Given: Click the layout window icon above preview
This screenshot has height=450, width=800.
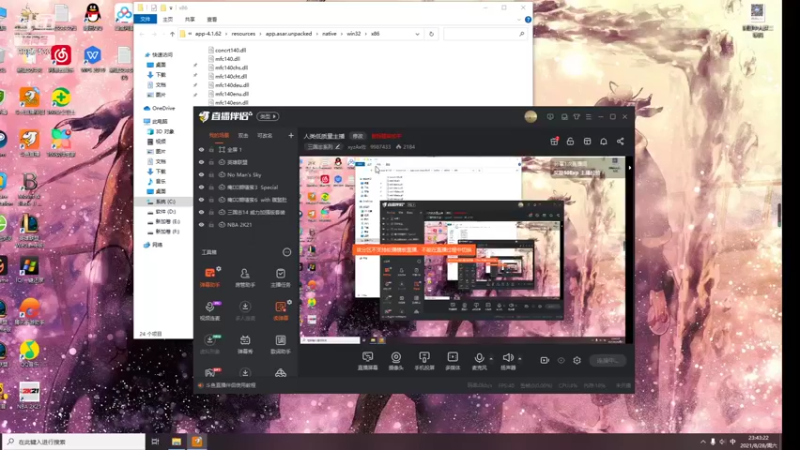Looking at the screenshot, I should [587, 141].
